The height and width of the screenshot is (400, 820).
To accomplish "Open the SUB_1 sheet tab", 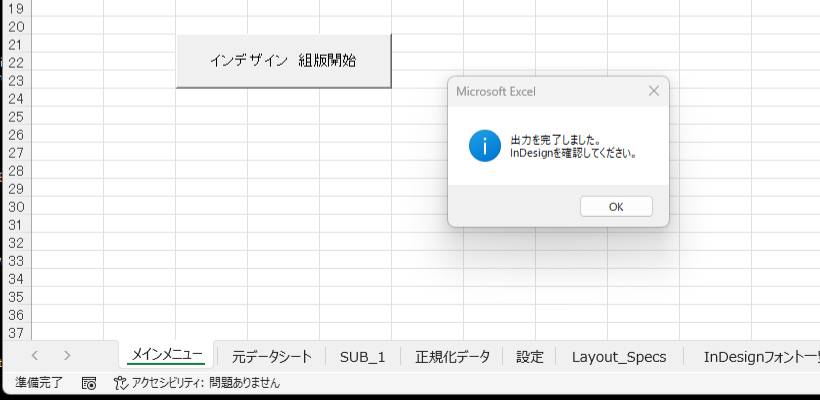I will pyautogui.click(x=362, y=356).
